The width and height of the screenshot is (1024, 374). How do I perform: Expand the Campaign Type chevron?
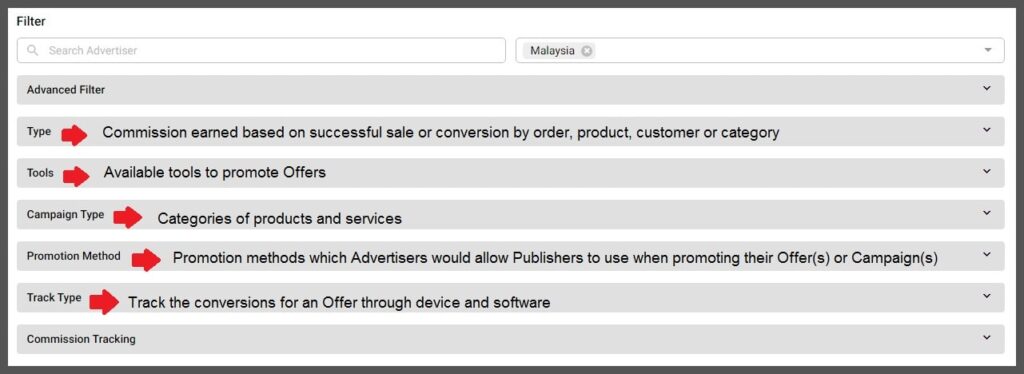pyautogui.click(x=987, y=213)
